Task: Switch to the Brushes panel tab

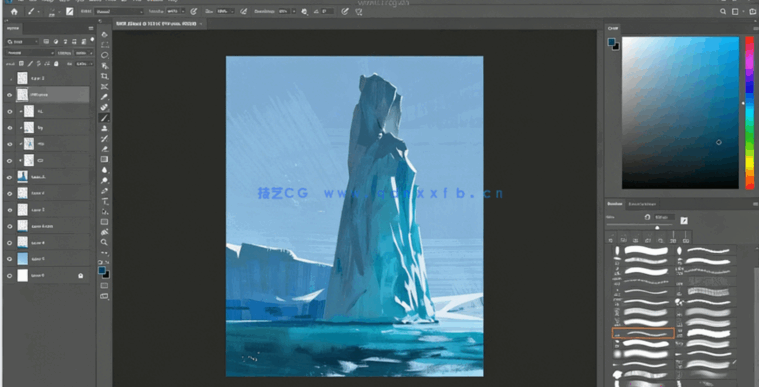Action: coord(615,204)
